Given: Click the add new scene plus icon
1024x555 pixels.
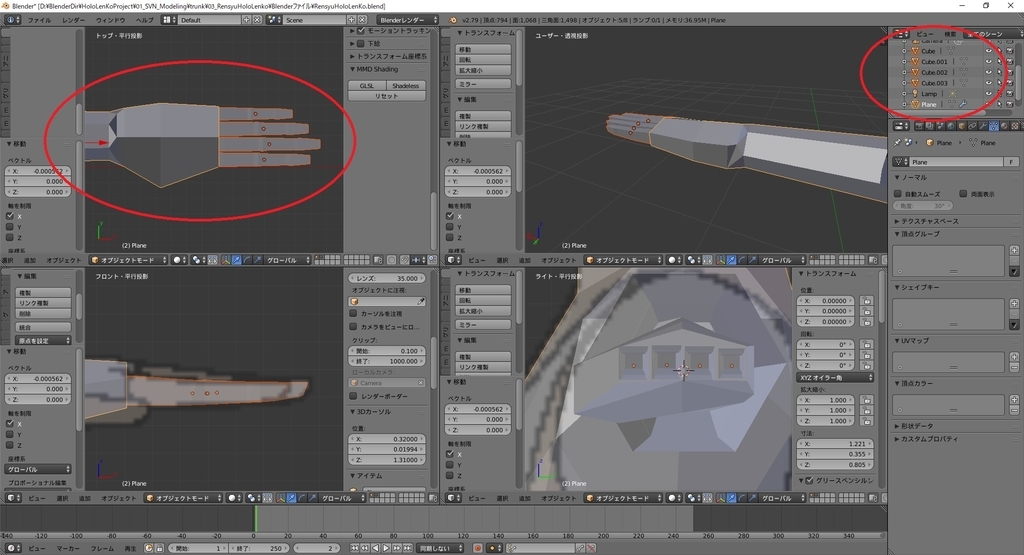Looking at the screenshot, I should 351,20.
